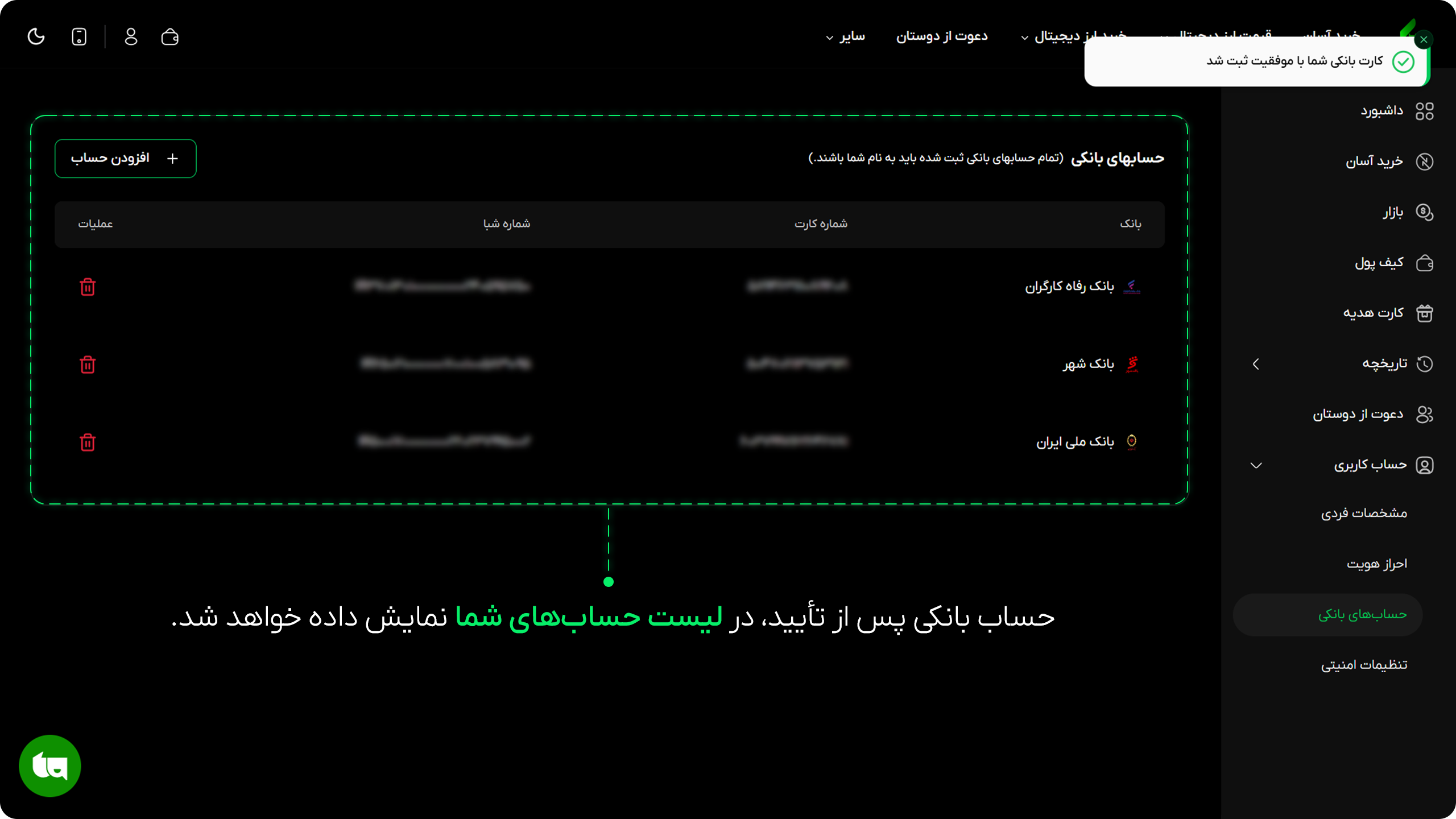
Task: Click the بانک column header
Action: coord(1131,224)
